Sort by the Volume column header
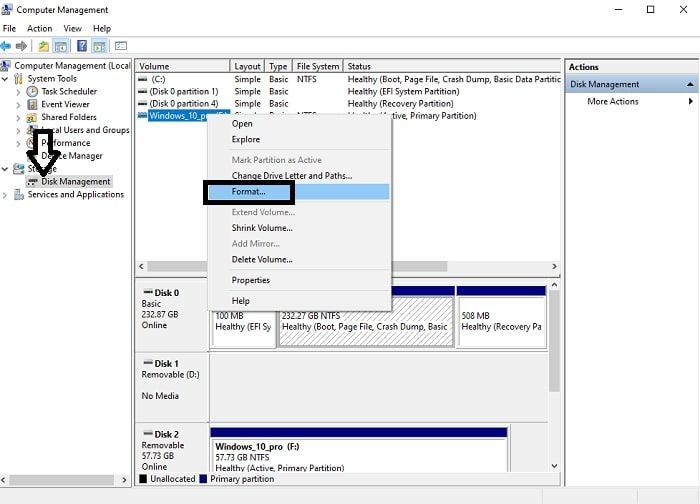The height and width of the screenshot is (504, 700). tap(182, 66)
